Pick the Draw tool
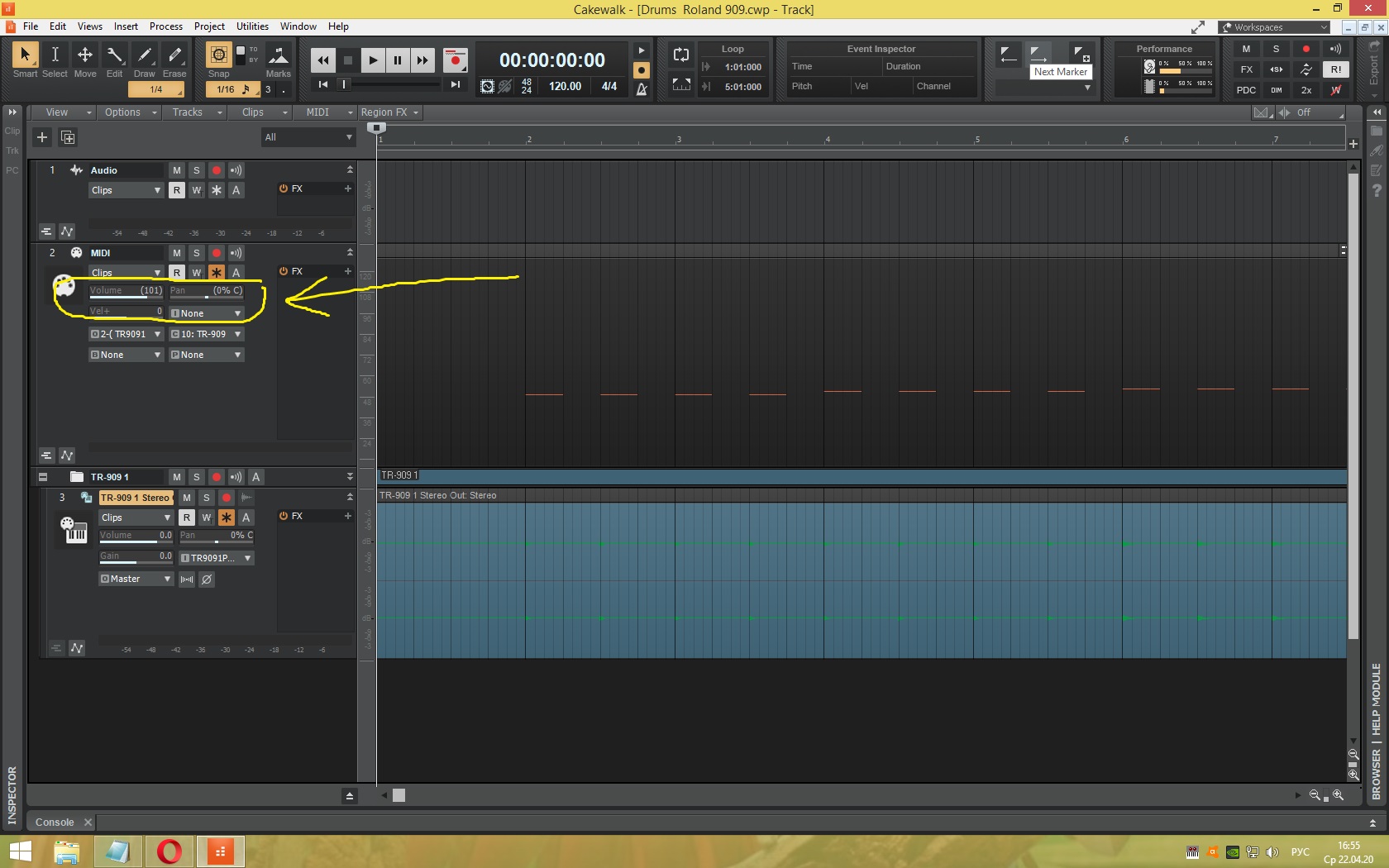Viewport: 1389px width, 868px height. [145, 60]
